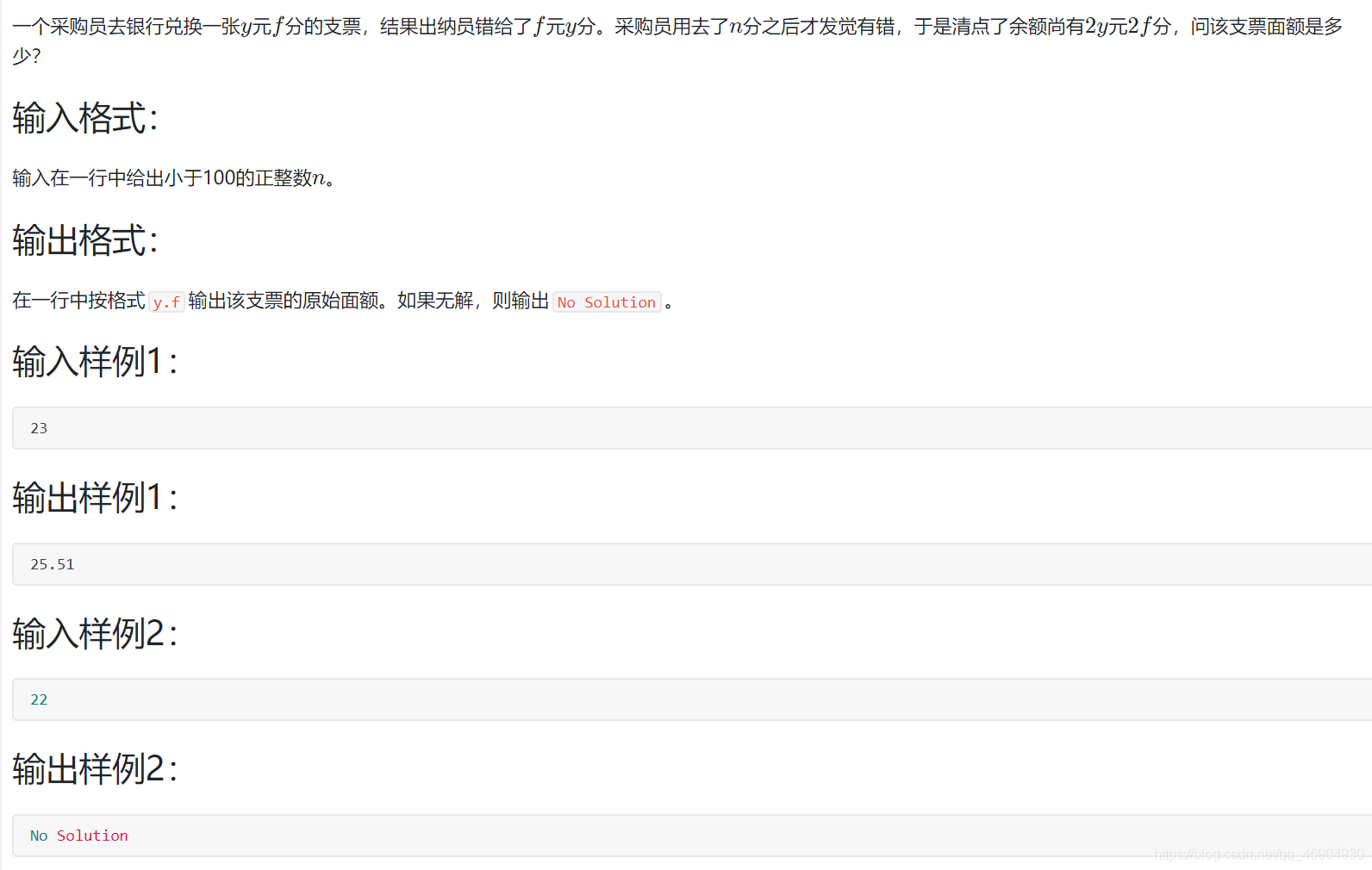Click the inline 'No Solution' code in output format

coord(607,302)
